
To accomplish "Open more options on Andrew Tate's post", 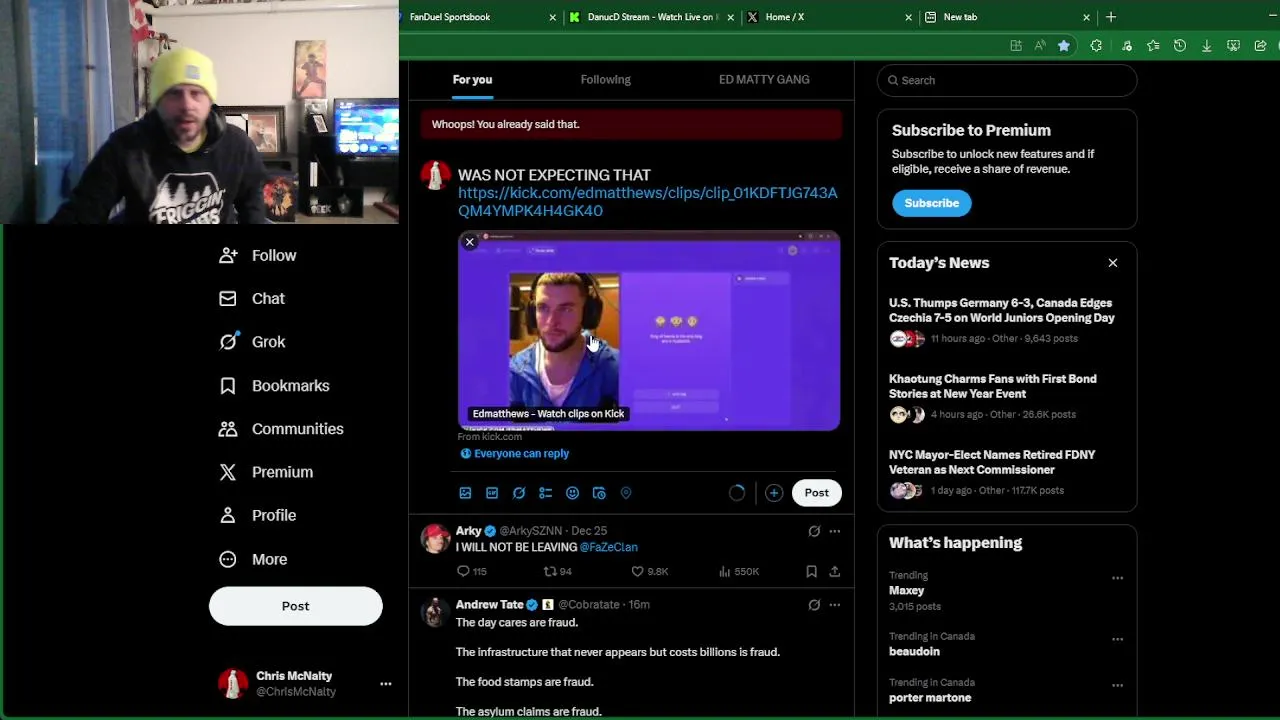I will point(835,605).
